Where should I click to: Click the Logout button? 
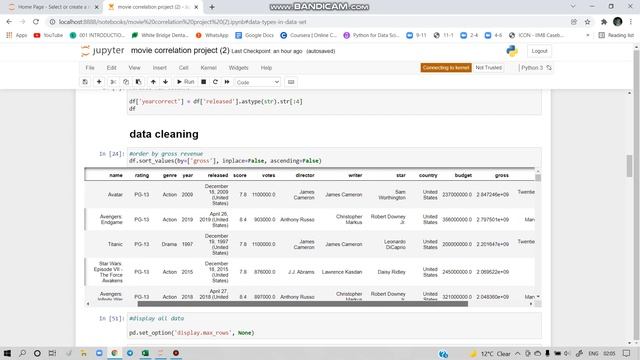point(539,51)
